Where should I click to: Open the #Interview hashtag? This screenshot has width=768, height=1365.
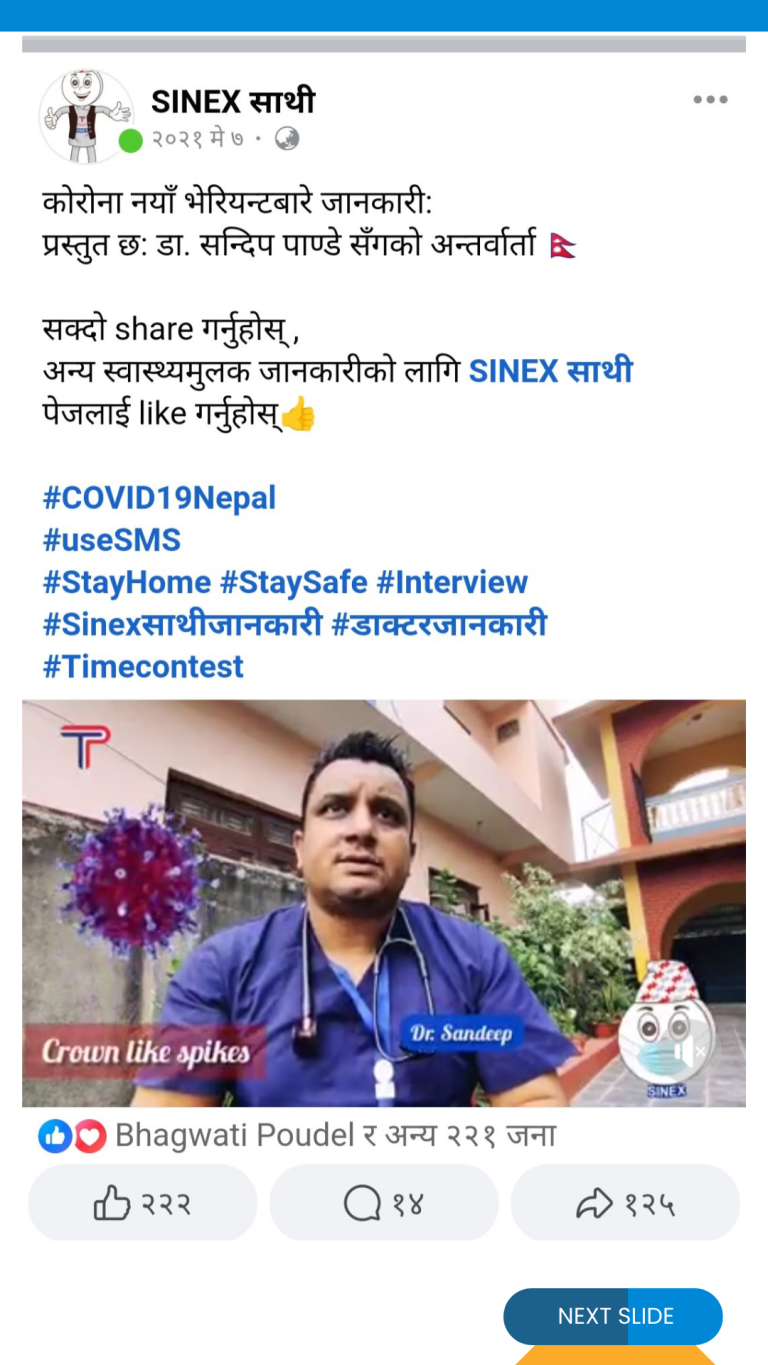pos(452,582)
